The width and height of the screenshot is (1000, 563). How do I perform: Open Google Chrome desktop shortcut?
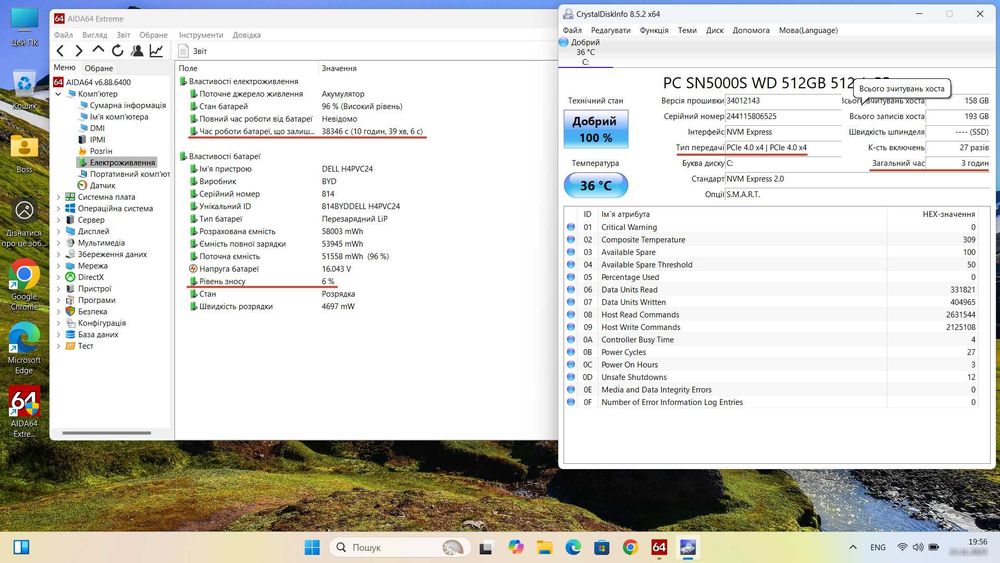(24, 285)
